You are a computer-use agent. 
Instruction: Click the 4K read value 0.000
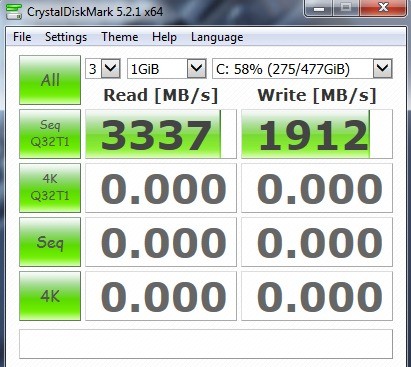(161, 296)
